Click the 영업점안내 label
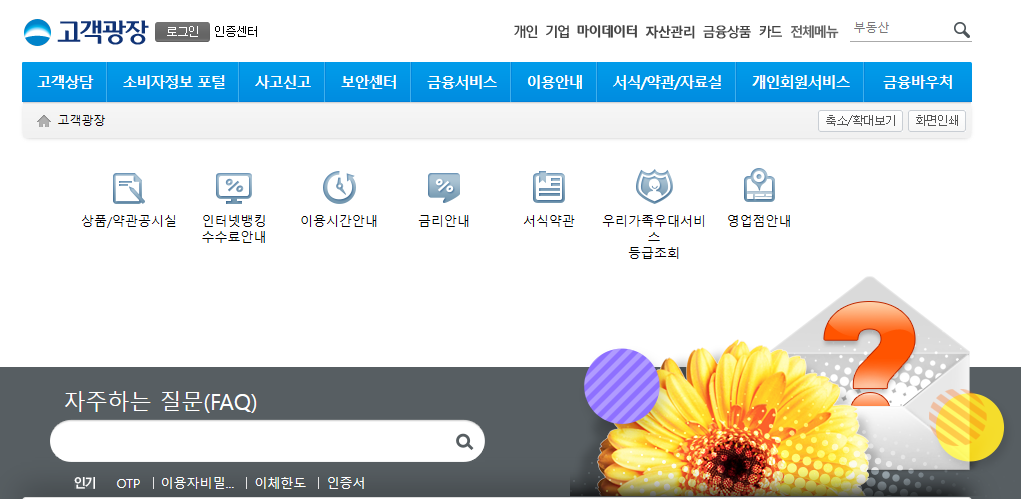This screenshot has height=499, width=1021. (x=759, y=221)
